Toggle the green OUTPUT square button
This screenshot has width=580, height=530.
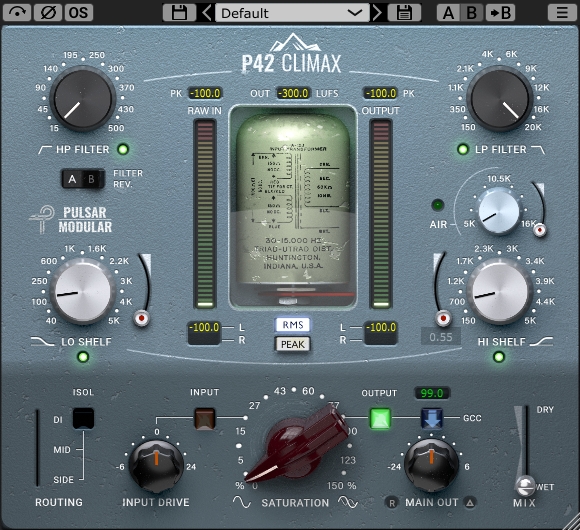380,418
